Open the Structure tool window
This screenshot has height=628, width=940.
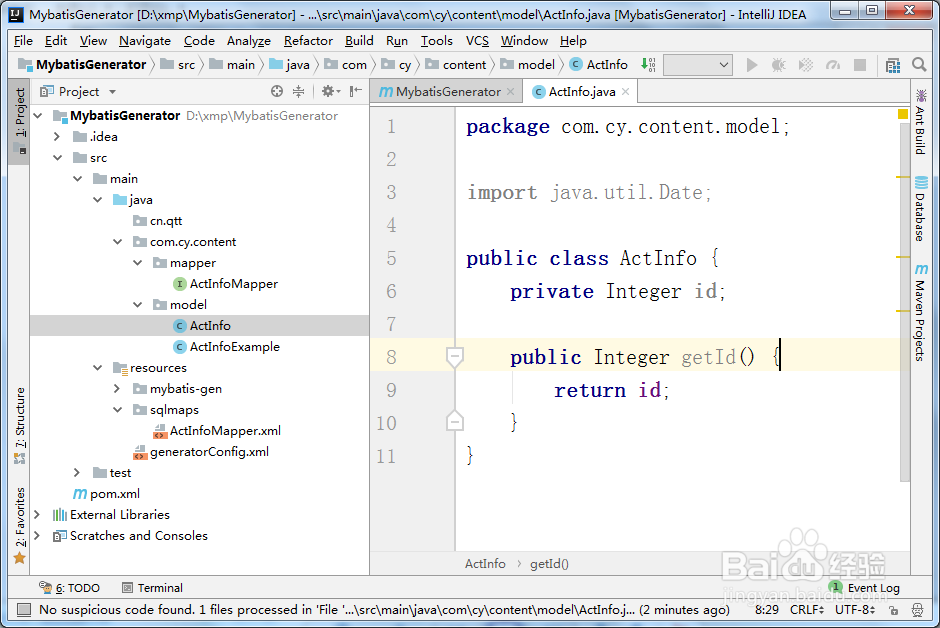coord(20,425)
